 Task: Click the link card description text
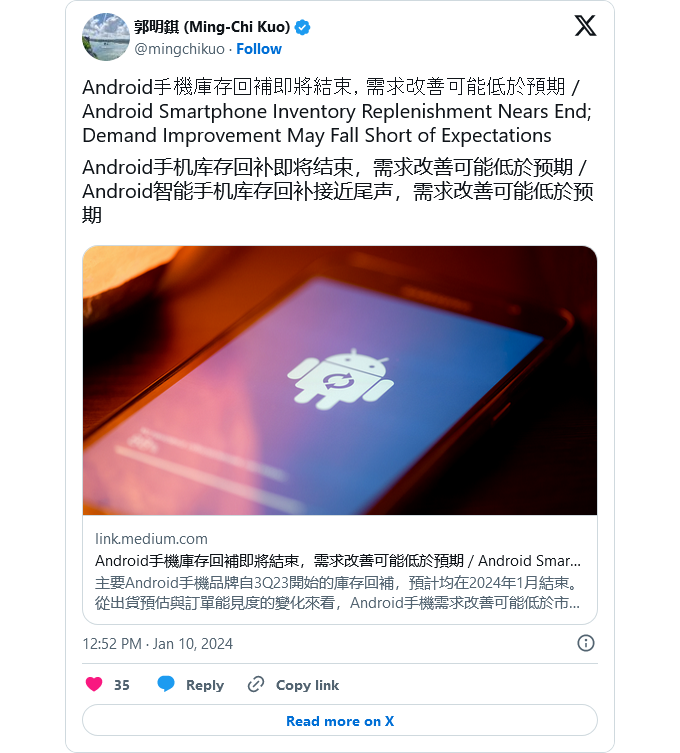coord(338,593)
